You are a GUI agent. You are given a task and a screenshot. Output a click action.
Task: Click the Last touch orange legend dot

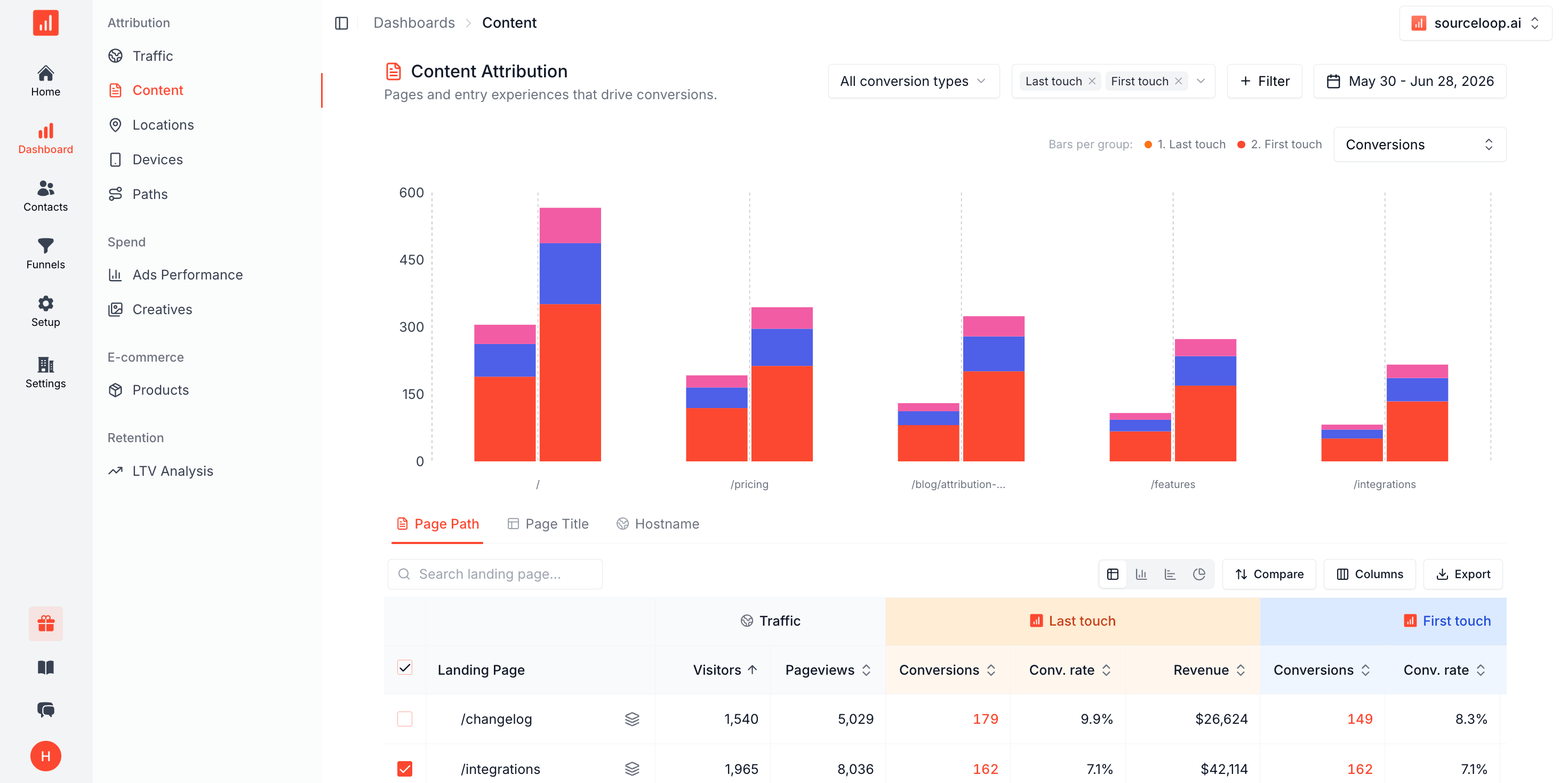[1148, 145]
